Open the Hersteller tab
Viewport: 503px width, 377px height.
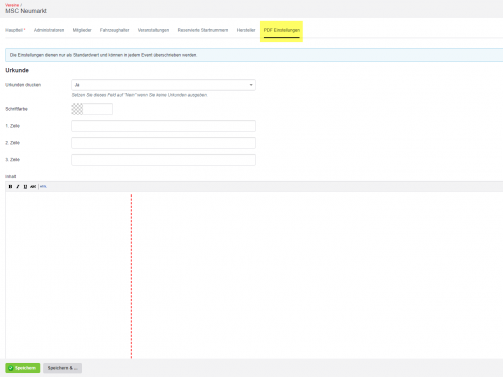click(246, 30)
